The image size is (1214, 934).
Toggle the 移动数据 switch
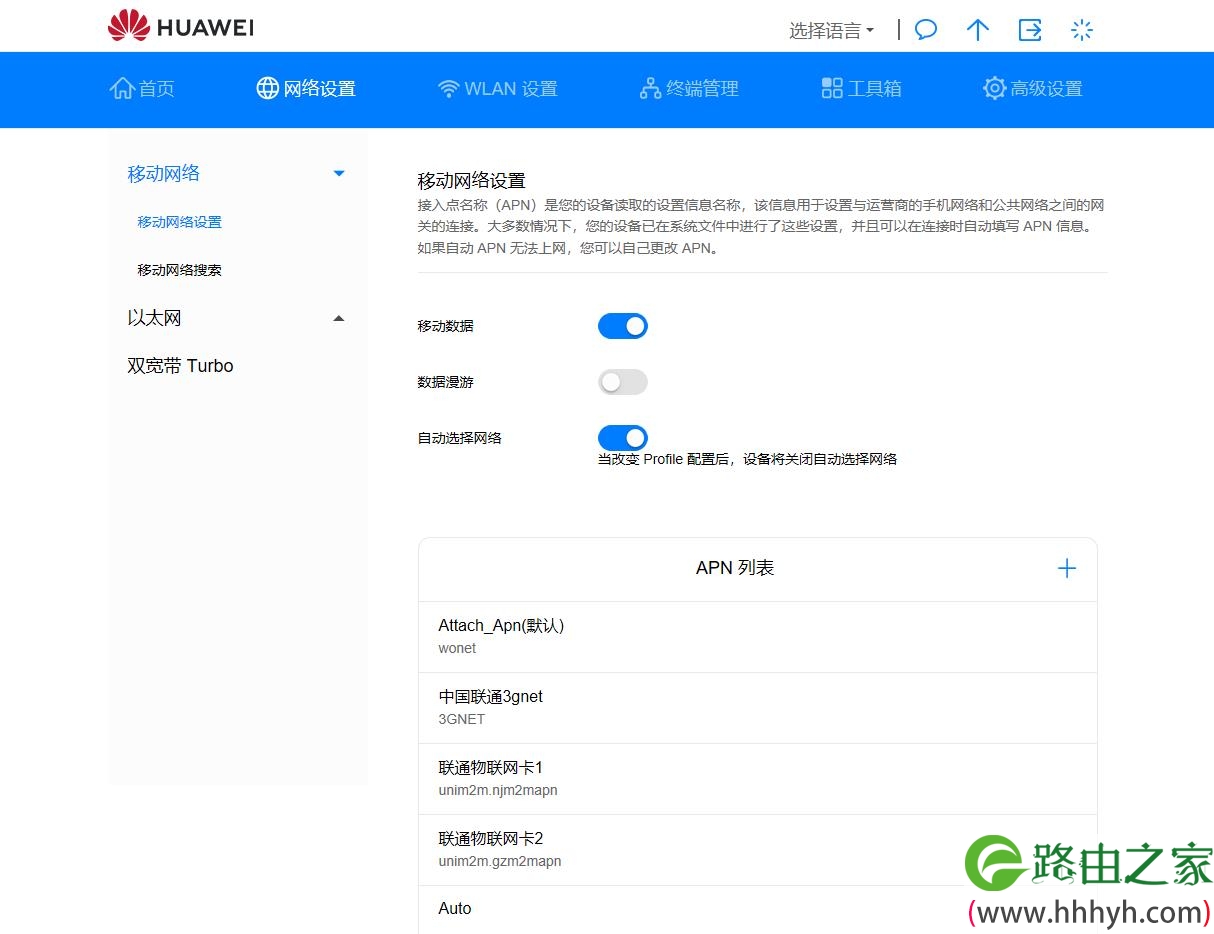[623, 326]
